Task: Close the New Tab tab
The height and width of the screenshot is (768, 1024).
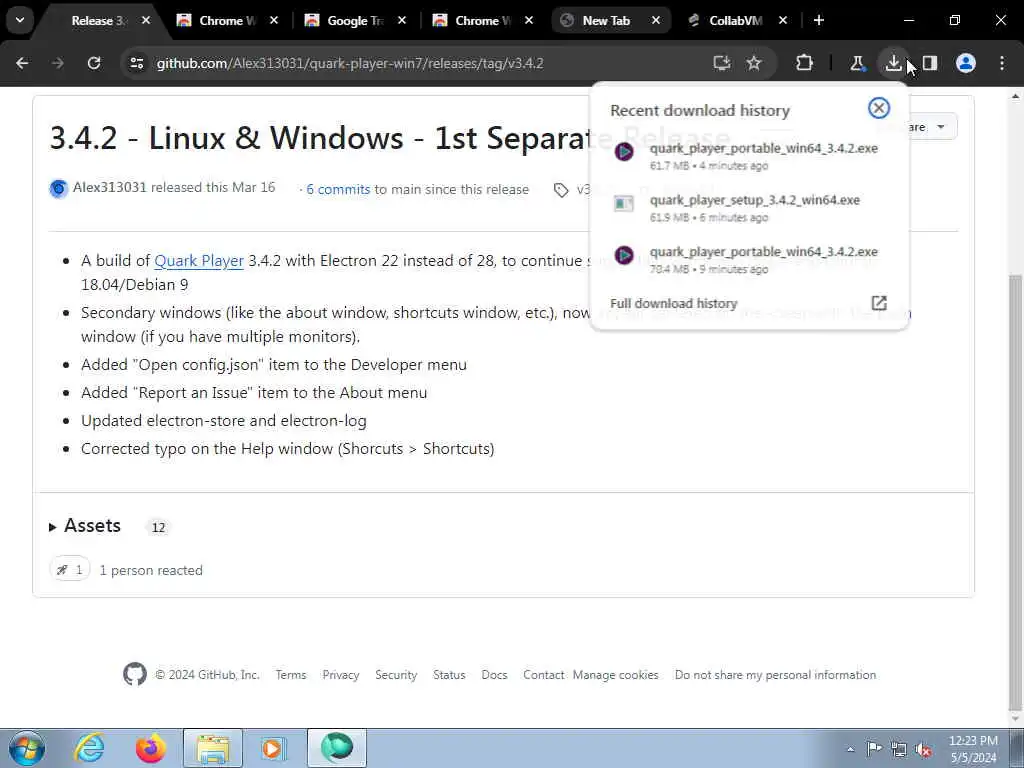Action: tap(656, 20)
